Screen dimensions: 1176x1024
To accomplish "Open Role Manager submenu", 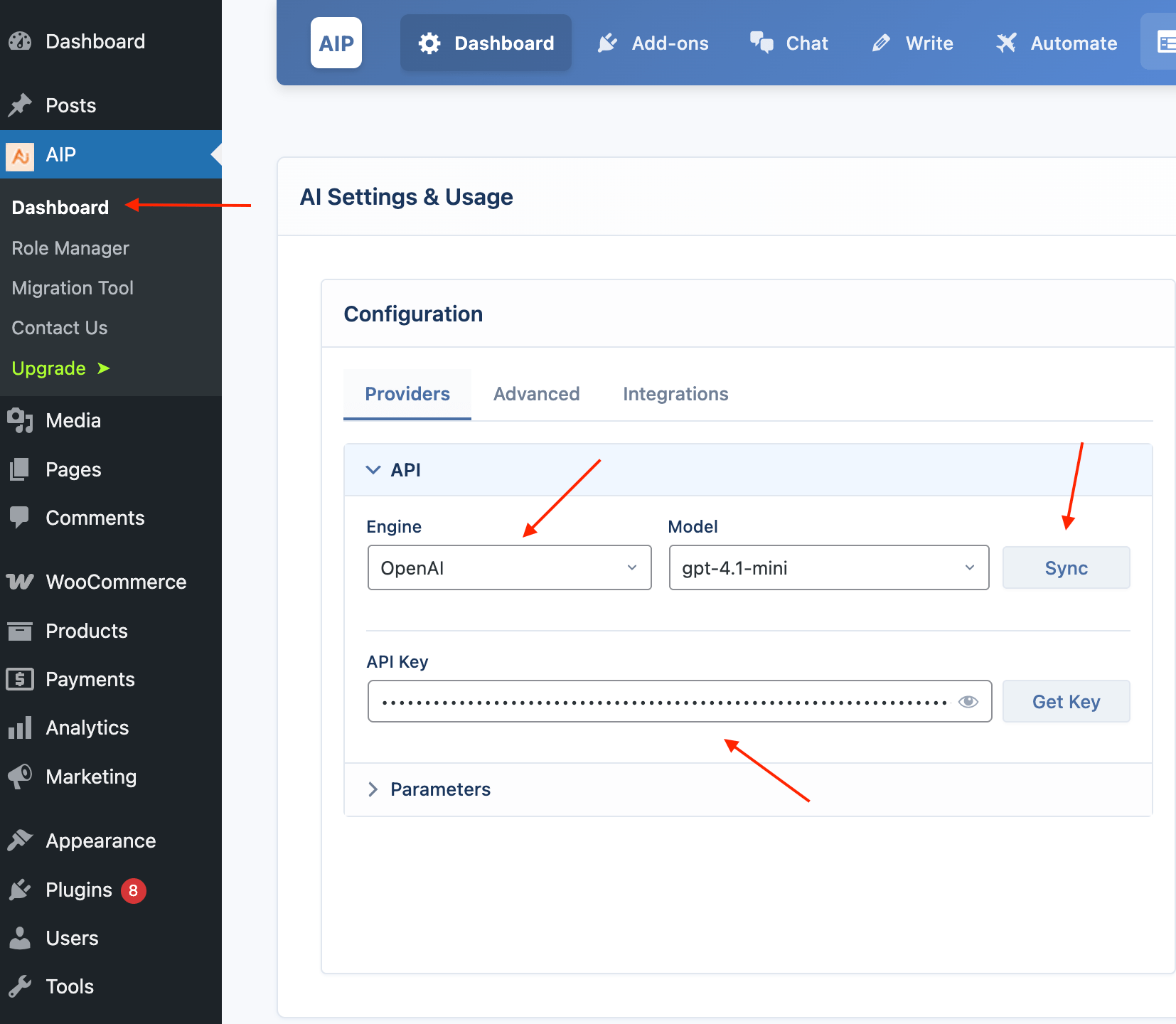I will pyautogui.click(x=70, y=248).
